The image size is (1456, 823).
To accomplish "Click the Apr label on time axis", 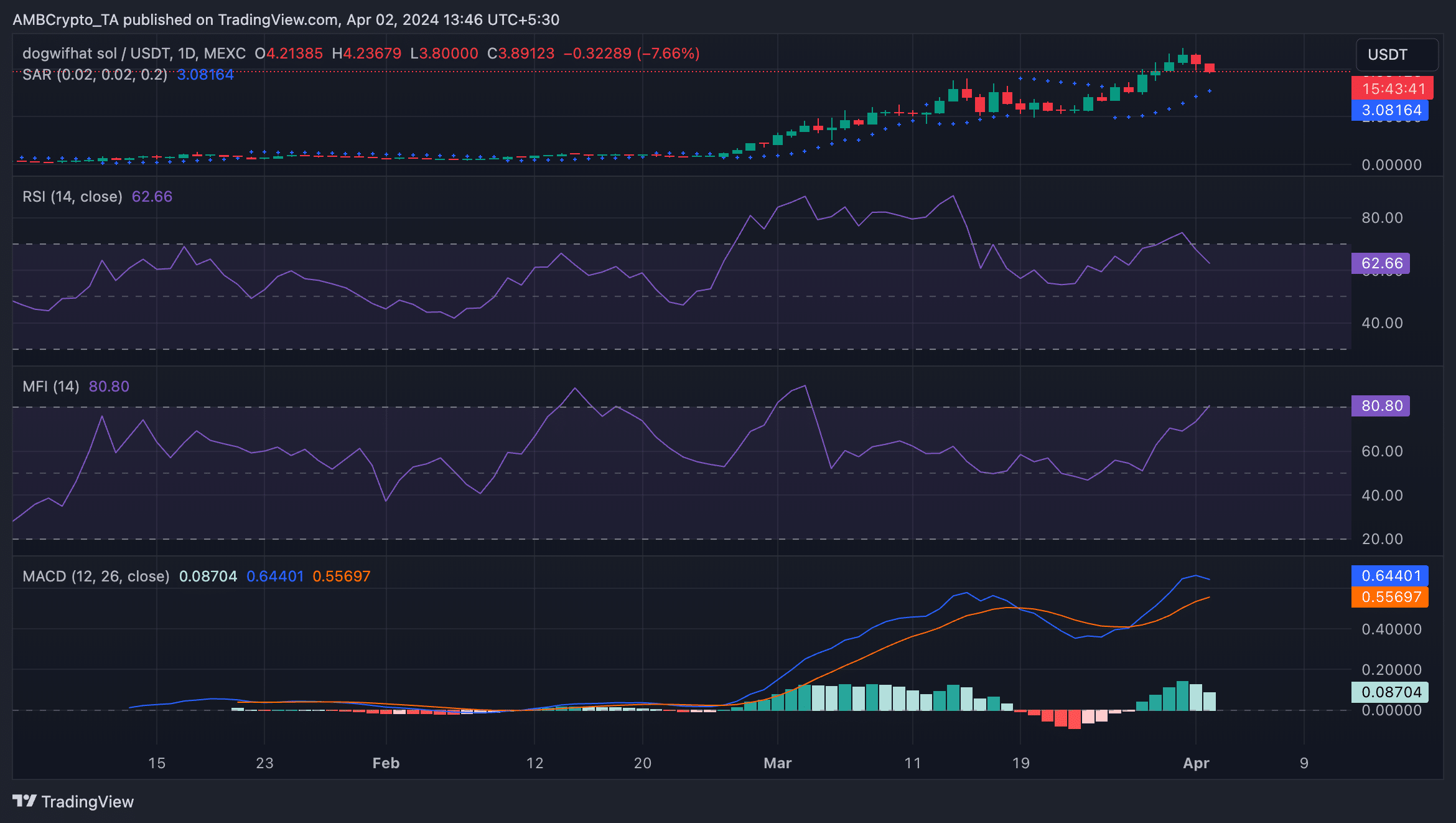I will (x=1196, y=763).
